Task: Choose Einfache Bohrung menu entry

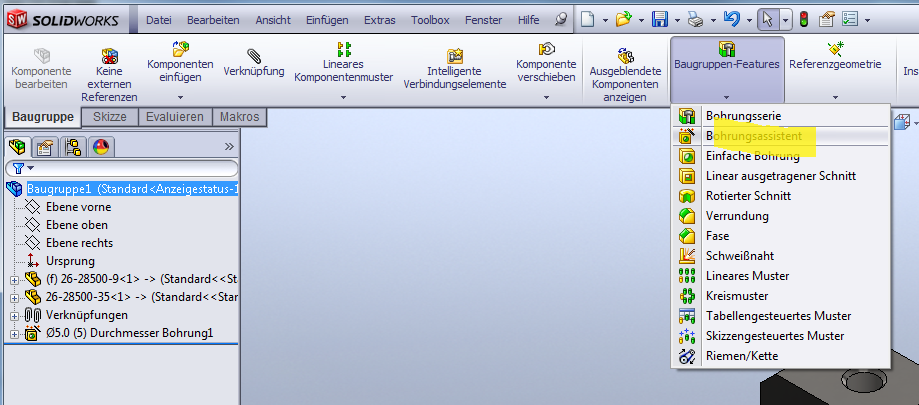Action: click(781, 156)
